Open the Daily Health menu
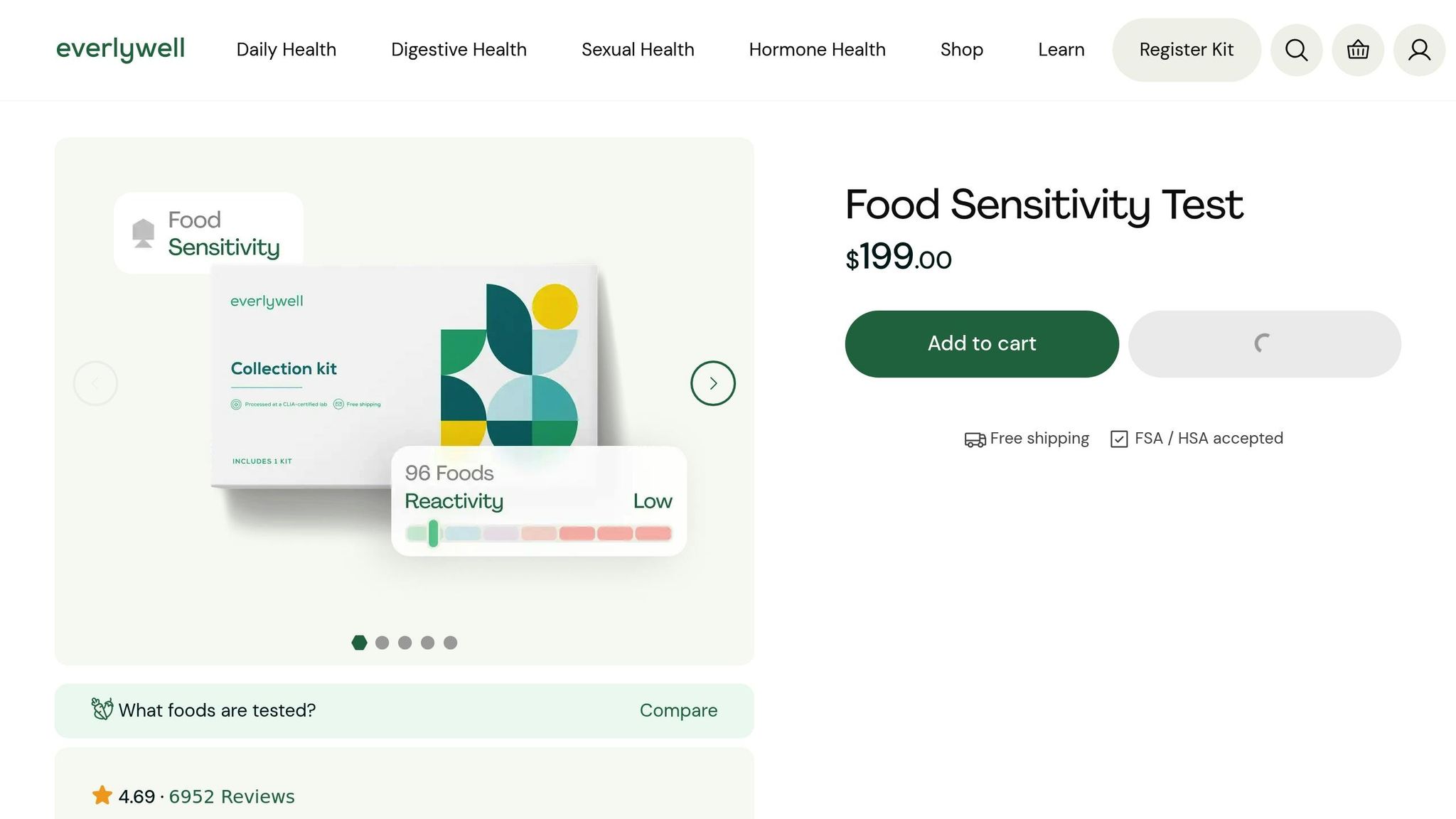Screen dimensions: 1456x819 click(286, 50)
